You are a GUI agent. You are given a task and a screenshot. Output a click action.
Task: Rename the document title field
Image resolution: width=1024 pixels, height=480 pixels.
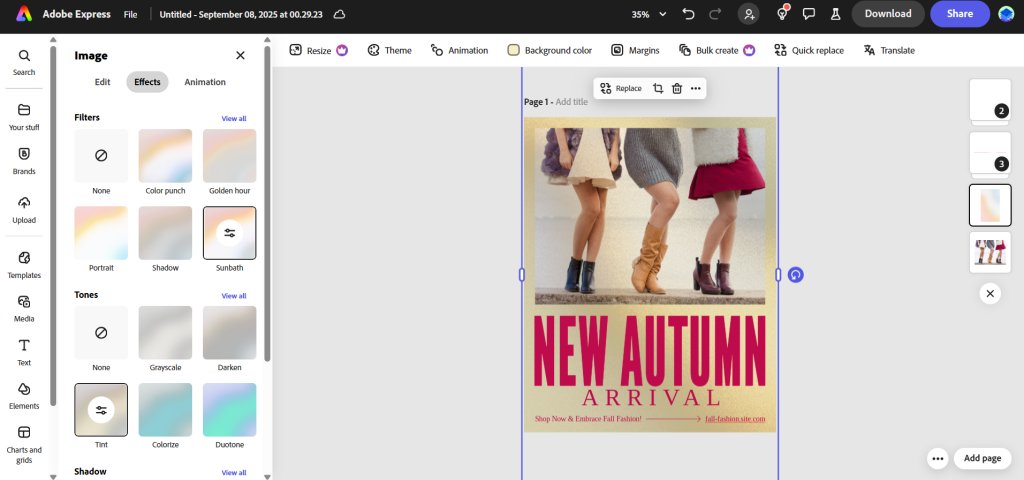click(x=241, y=14)
